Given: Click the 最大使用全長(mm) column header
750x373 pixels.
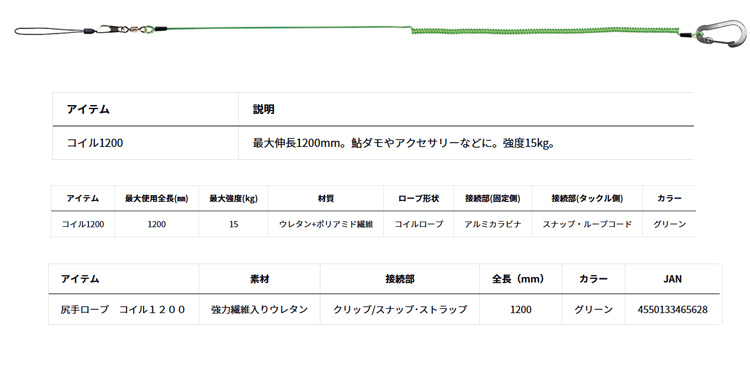Looking at the screenshot, I should (x=156, y=198).
